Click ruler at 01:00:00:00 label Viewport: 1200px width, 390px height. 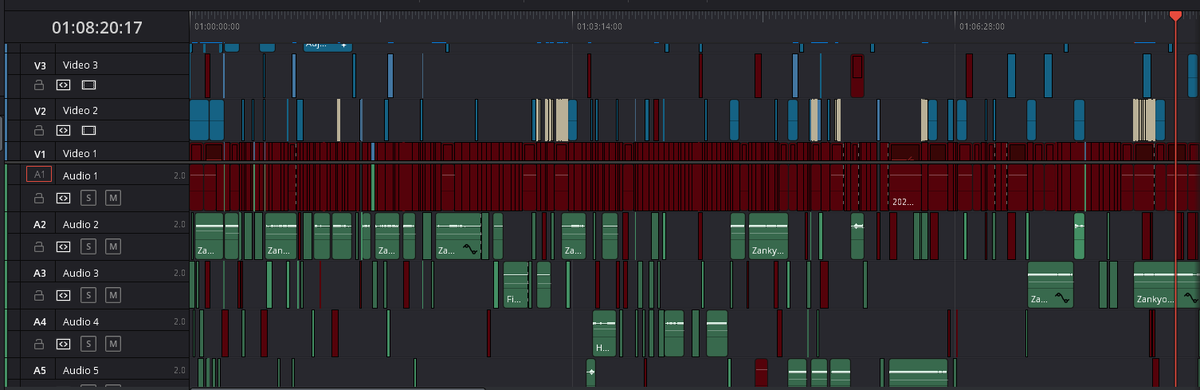point(217,27)
